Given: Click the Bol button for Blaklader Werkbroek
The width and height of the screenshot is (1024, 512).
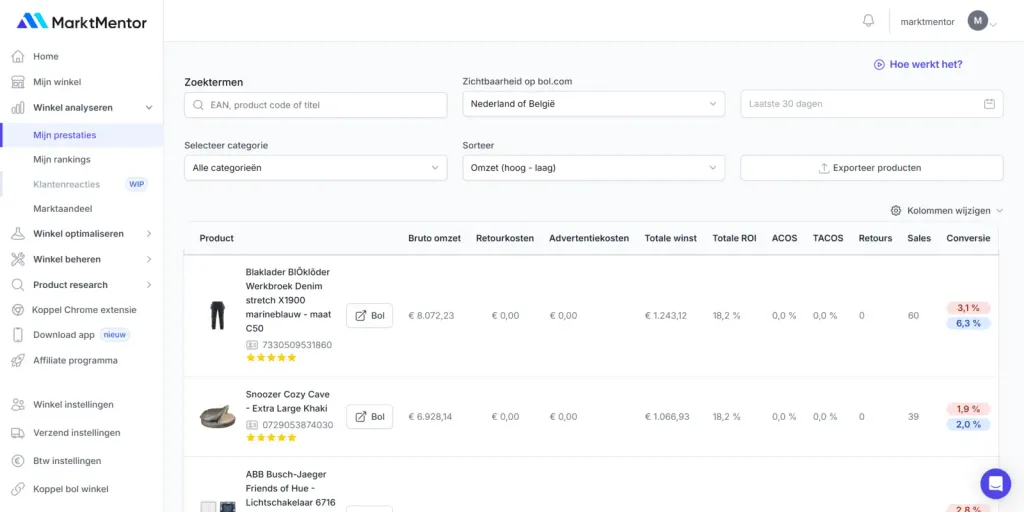Looking at the screenshot, I should (370, 315).
